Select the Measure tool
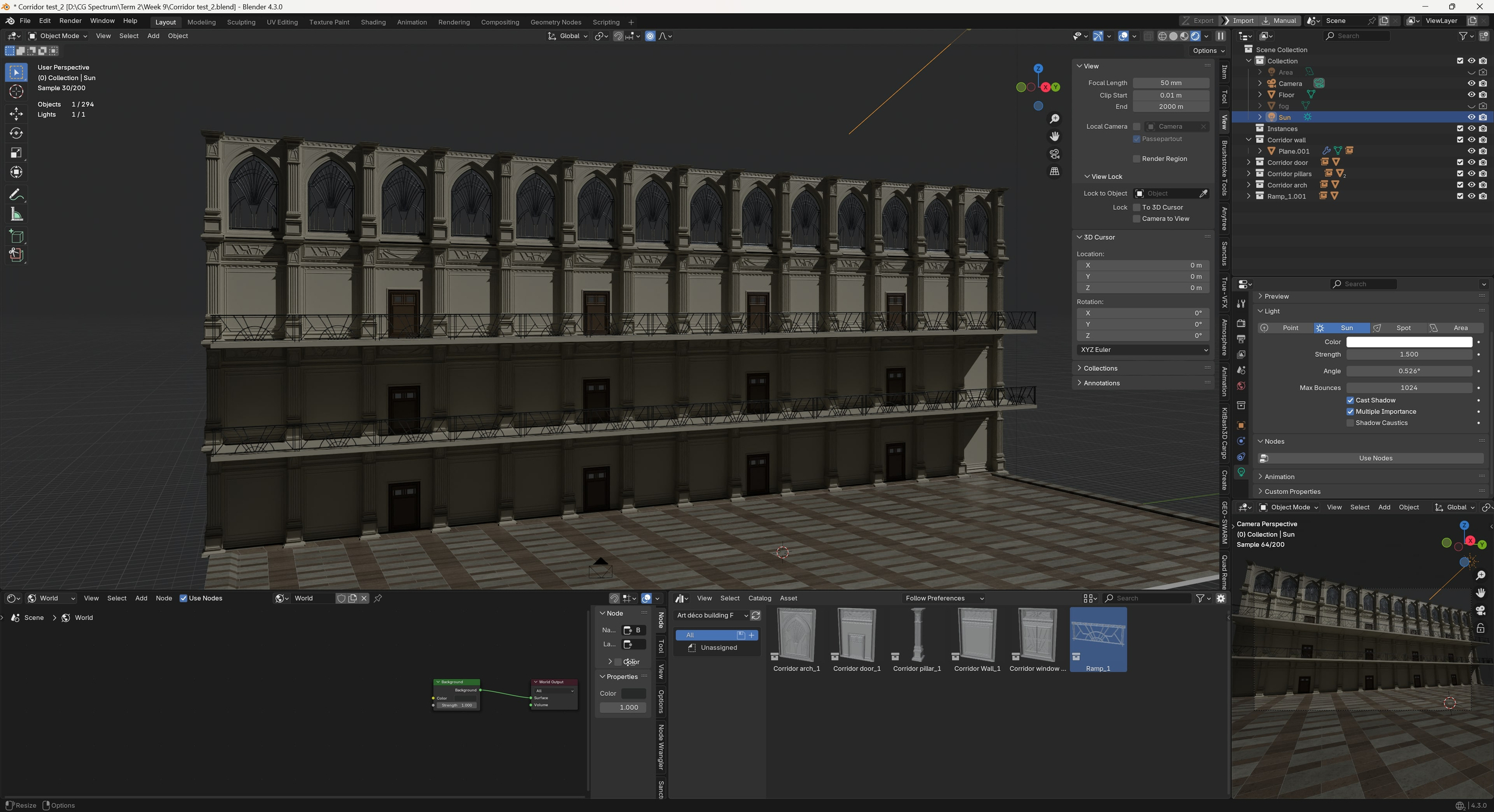 tap(16, 215)
